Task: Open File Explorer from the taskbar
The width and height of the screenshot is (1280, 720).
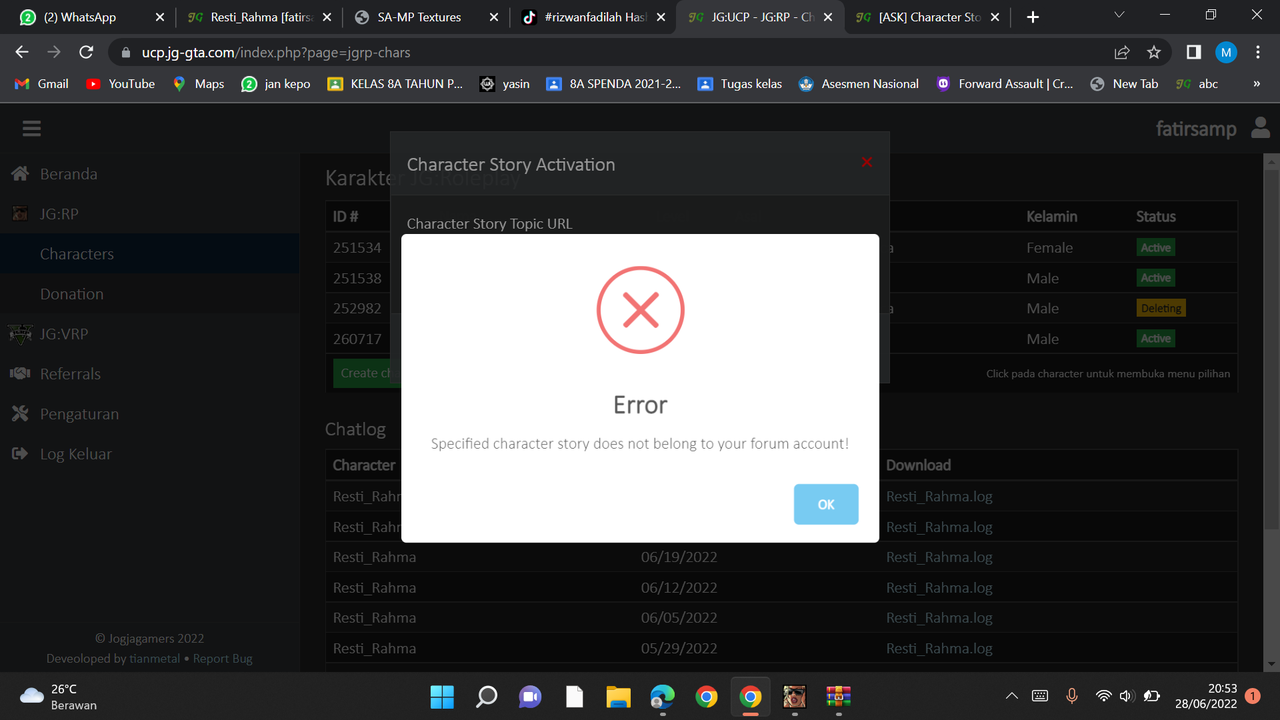Action: tap(618, 696)
